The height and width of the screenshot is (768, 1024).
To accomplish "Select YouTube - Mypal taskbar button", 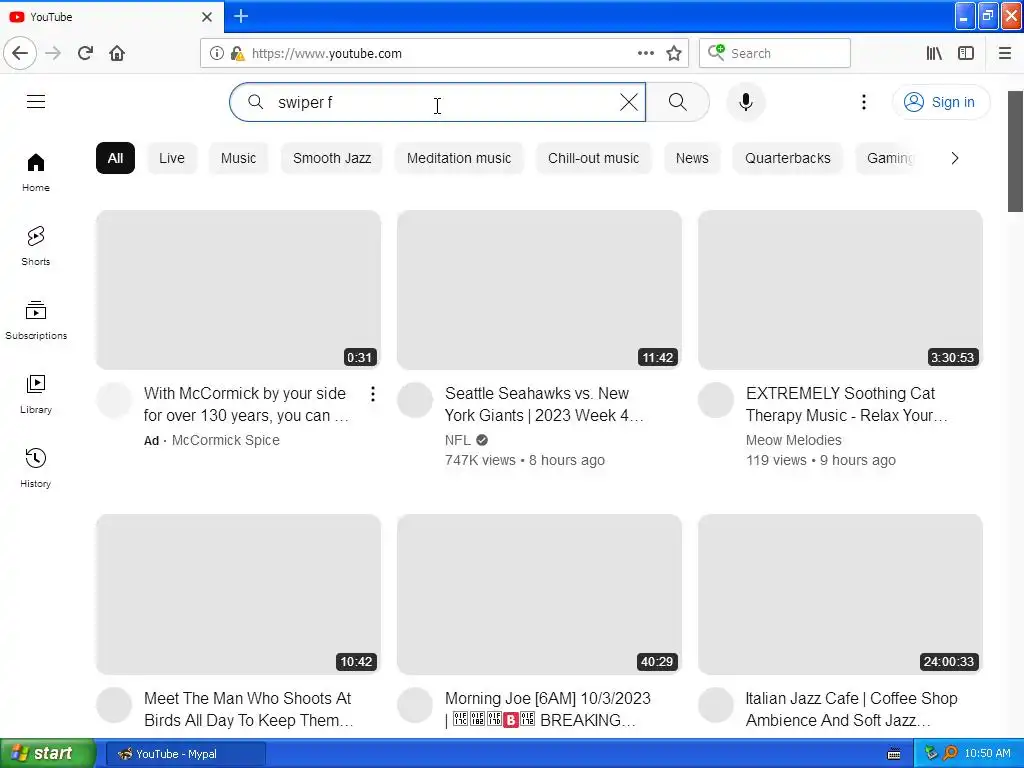I will (x=185, y=754).
